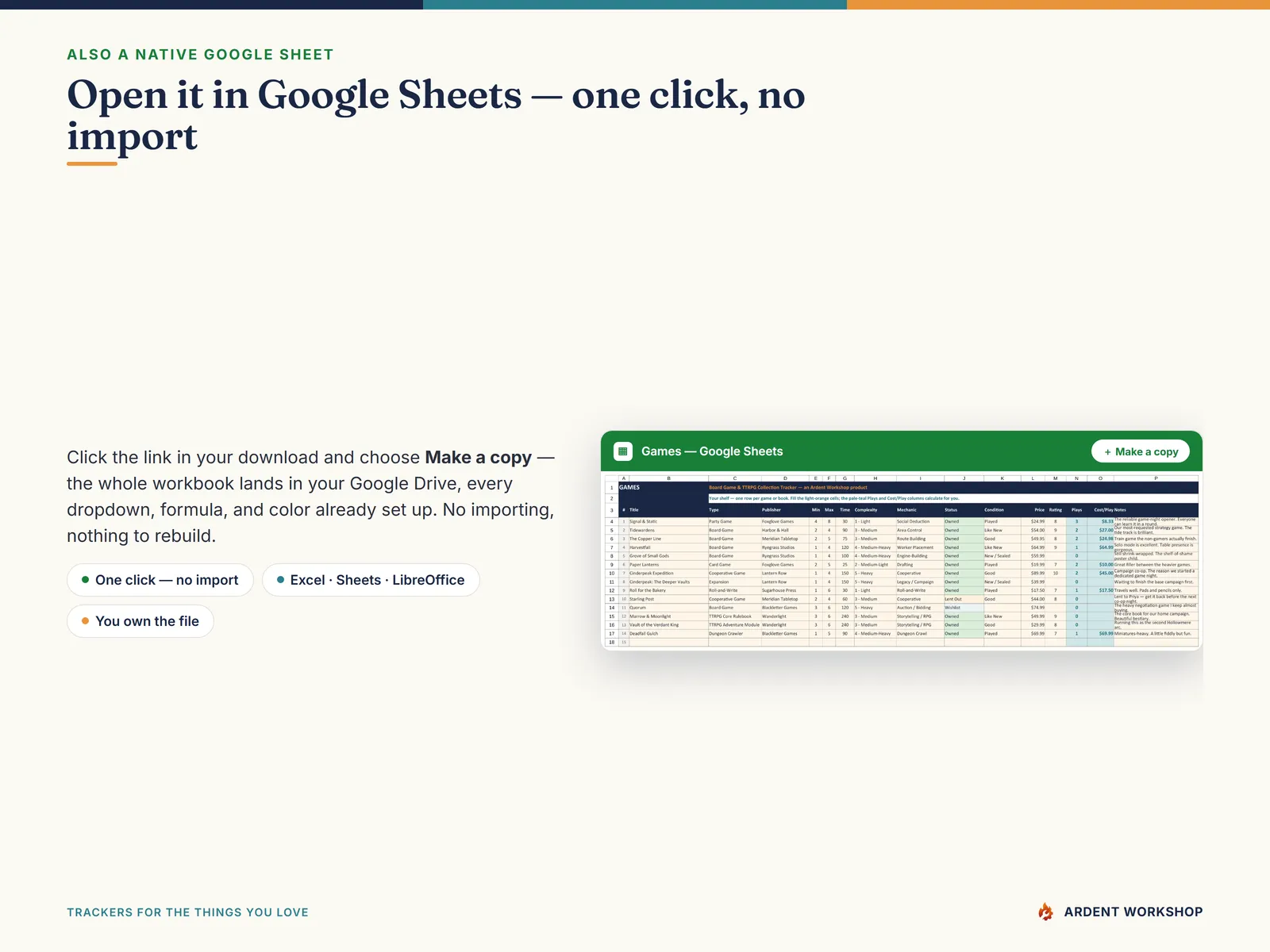Click the 'Paper Lanterns' title cell
The width and height of the screenshot is (1270, 952).
click(668, 565)
